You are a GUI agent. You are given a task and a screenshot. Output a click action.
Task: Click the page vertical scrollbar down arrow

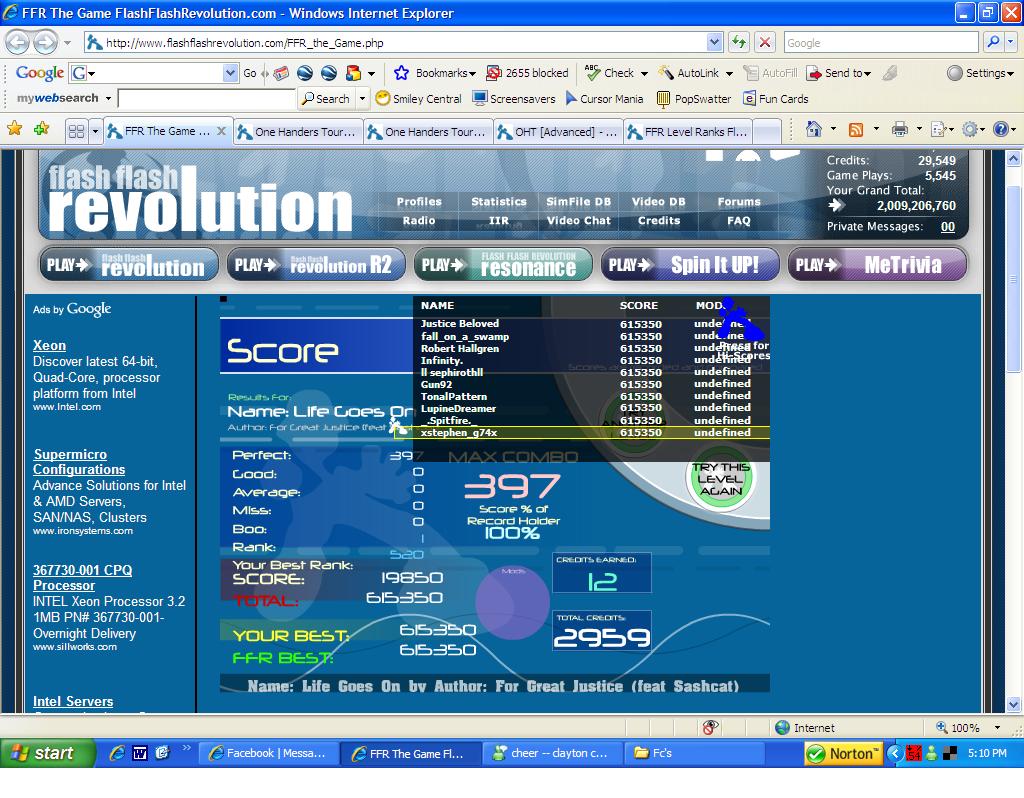[1013, 705]
